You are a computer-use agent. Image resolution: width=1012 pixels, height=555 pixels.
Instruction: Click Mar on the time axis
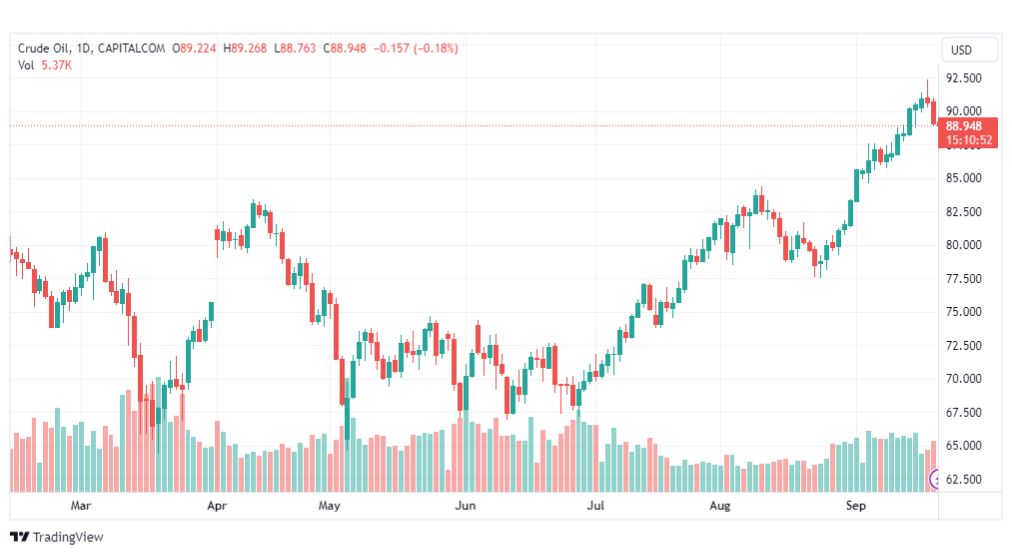(x=81, y=507)
